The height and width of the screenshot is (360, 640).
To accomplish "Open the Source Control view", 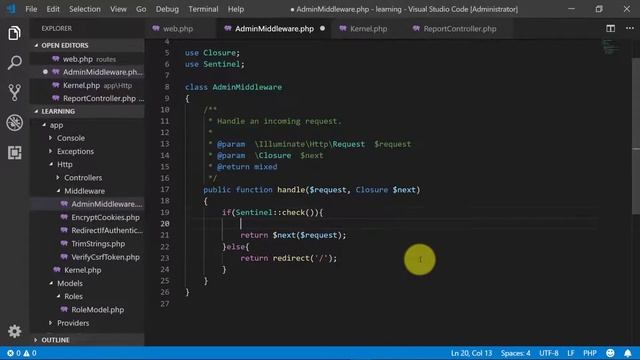I will (14, 93).
